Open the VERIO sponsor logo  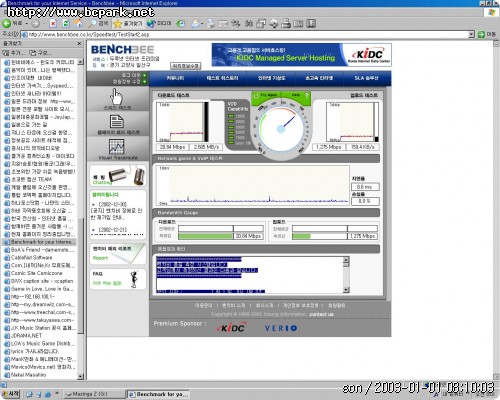tap(281, 328)
